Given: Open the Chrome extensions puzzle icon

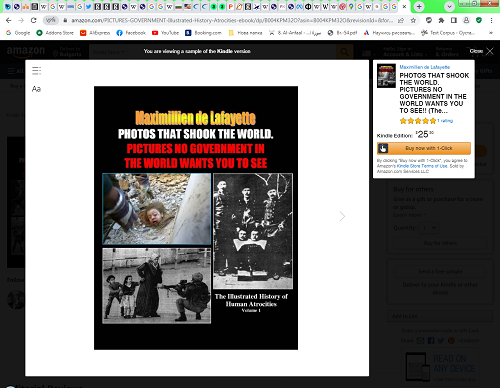Looking at the screenshot, I should [x=441, y=20].
